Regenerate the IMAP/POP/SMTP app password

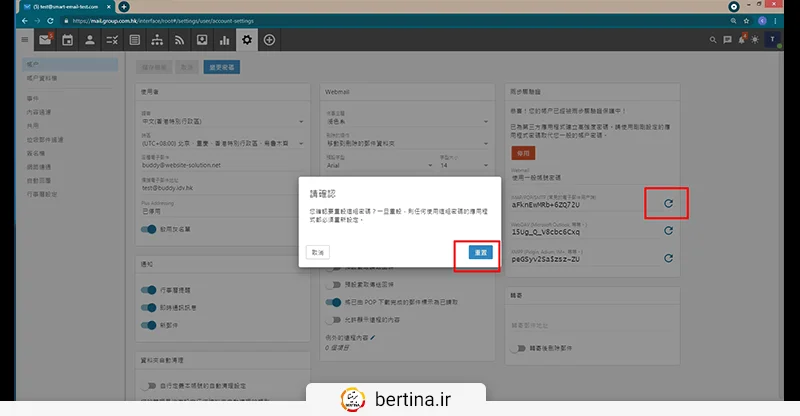pos(667,204)
